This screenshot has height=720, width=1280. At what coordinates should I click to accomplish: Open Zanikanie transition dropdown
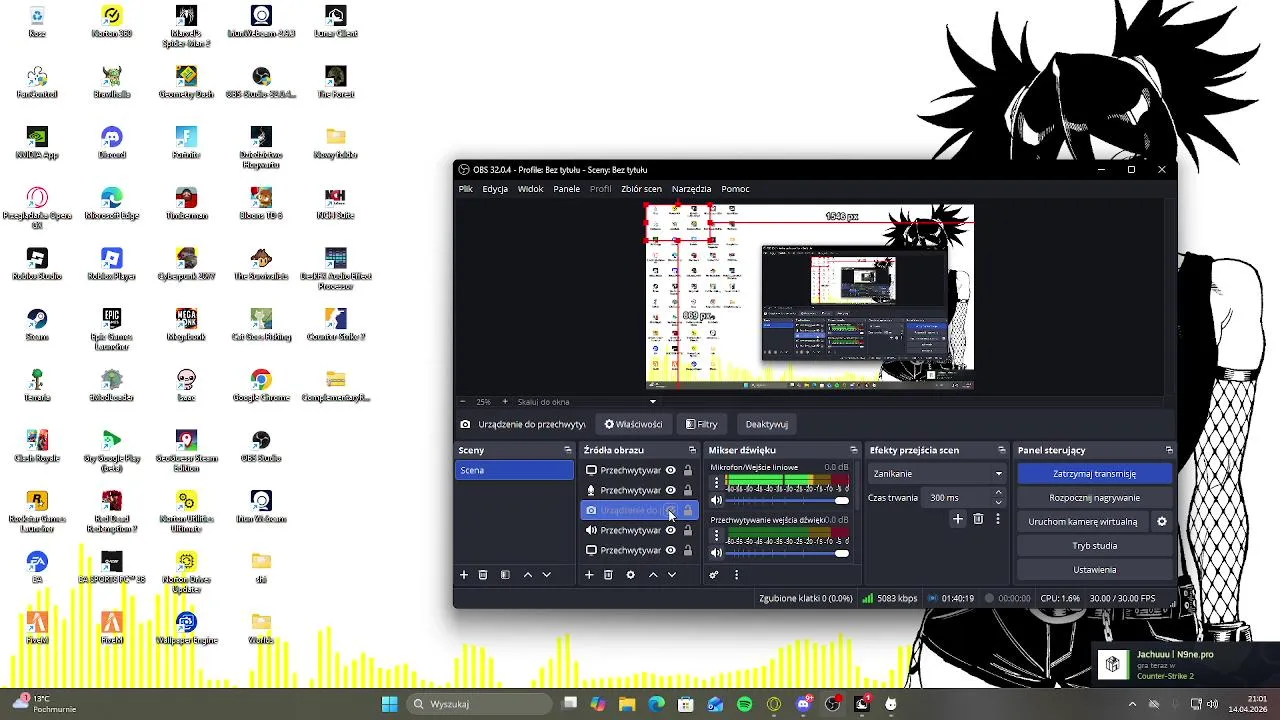coord(937,474)
